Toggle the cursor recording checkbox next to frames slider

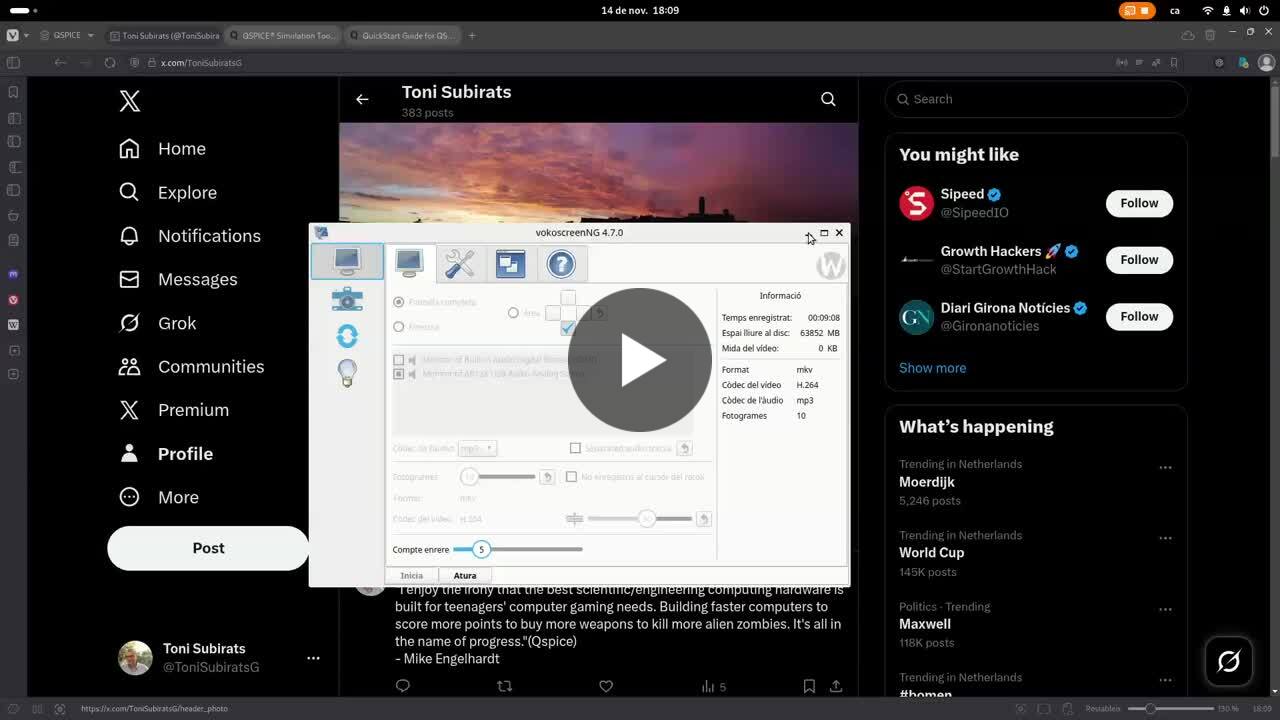[572, 477]
